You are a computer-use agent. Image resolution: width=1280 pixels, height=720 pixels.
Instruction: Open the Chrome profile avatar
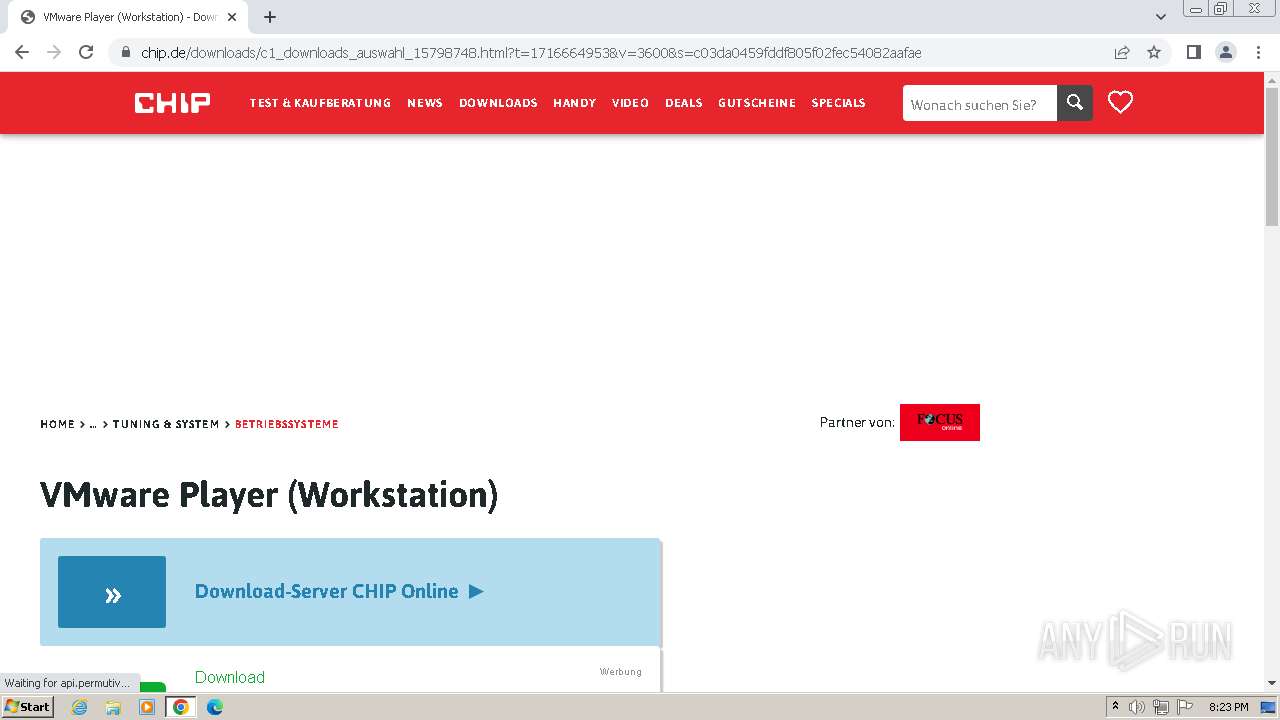(x=1226, y=52)
